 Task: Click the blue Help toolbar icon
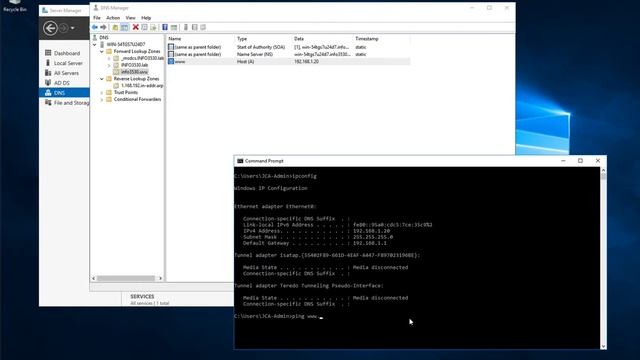(165, 27)
